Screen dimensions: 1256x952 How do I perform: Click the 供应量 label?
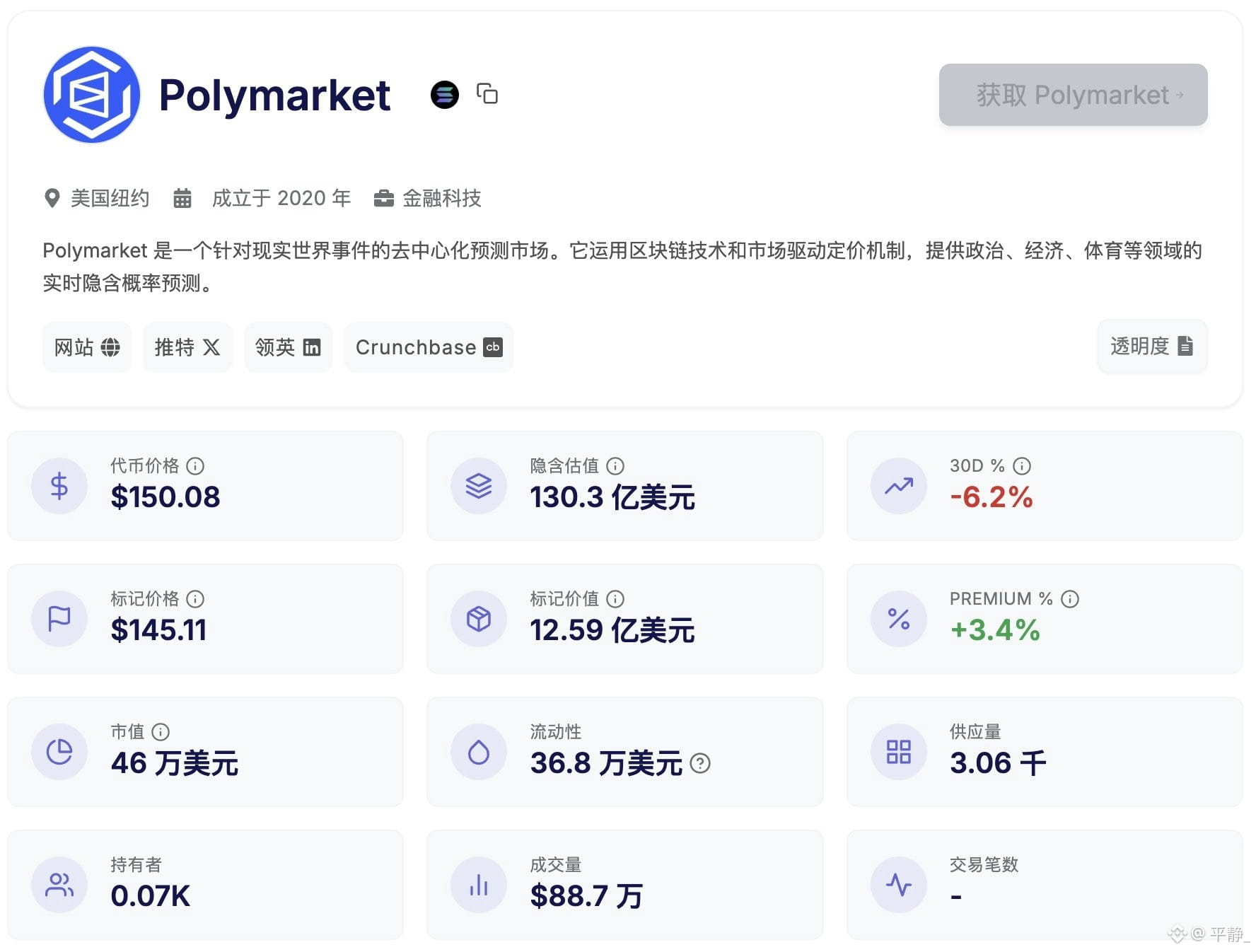point(975,732)
